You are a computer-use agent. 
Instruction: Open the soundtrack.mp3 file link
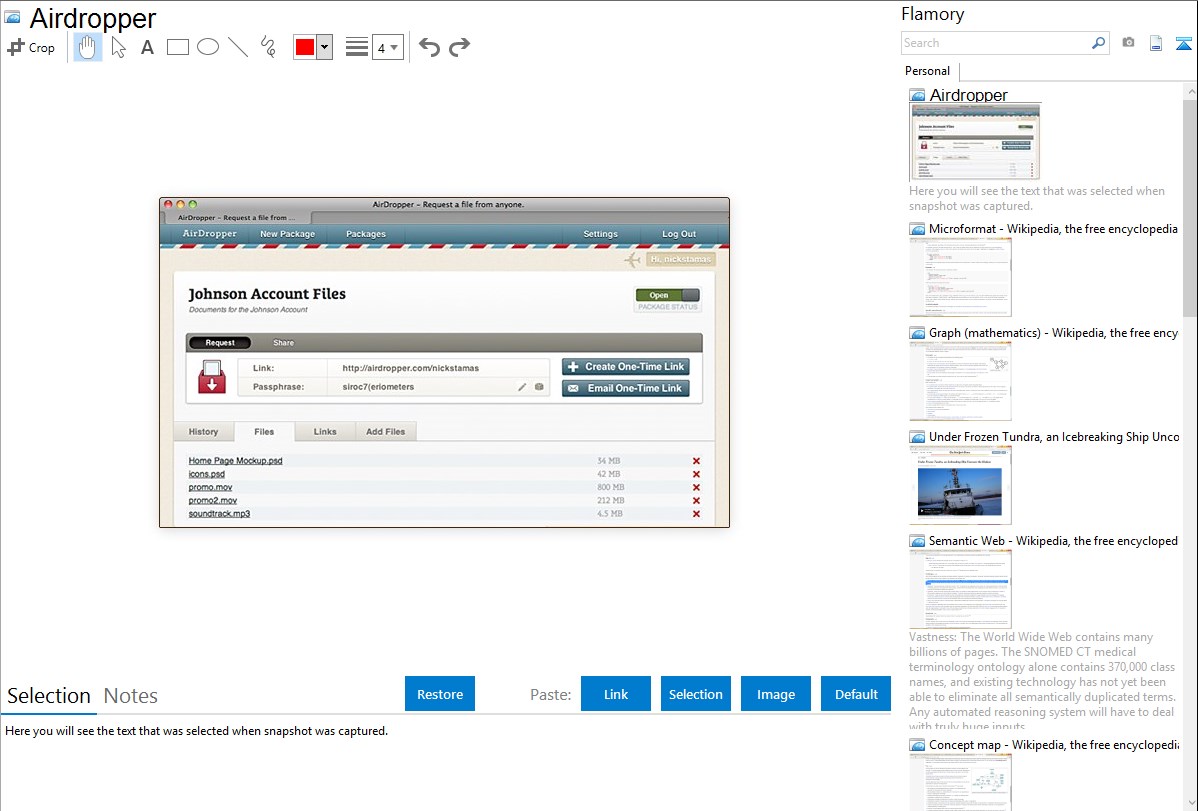tap(219, 514)
